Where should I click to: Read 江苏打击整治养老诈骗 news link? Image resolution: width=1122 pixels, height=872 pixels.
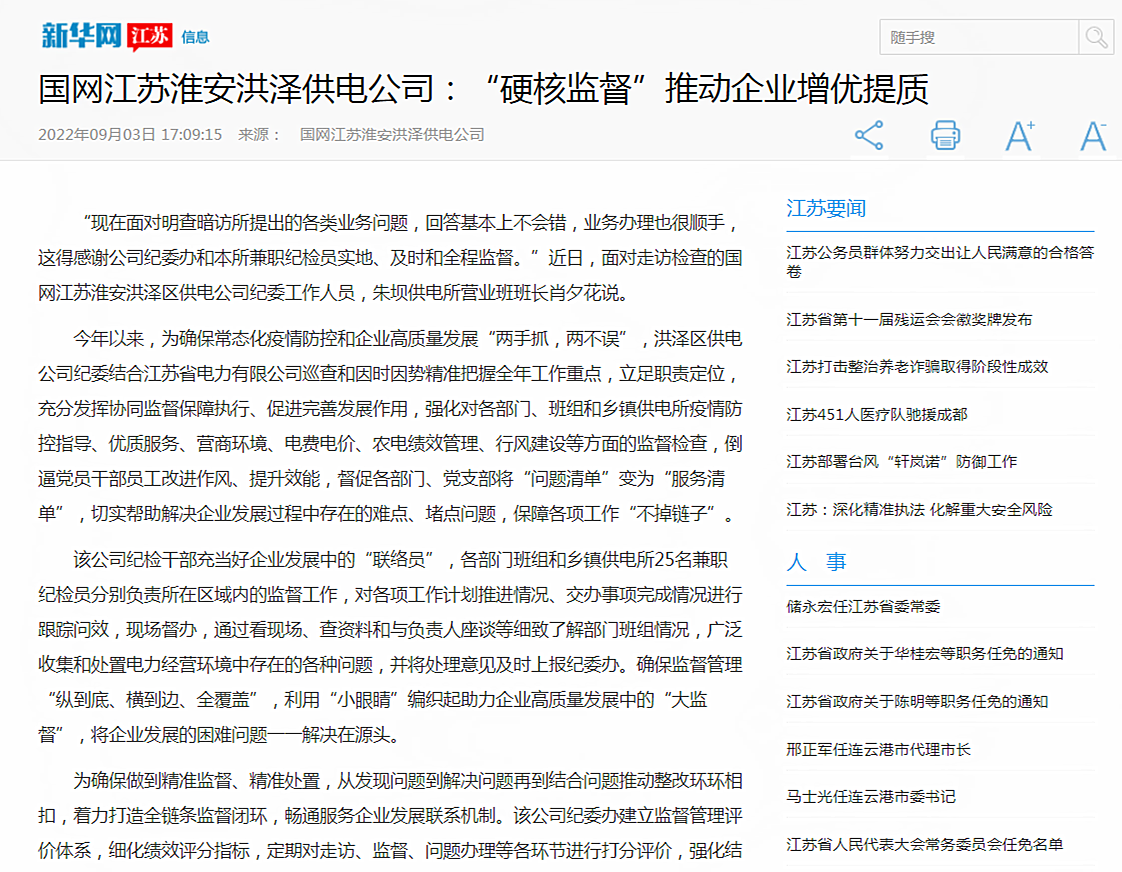(x=917, y=367)
